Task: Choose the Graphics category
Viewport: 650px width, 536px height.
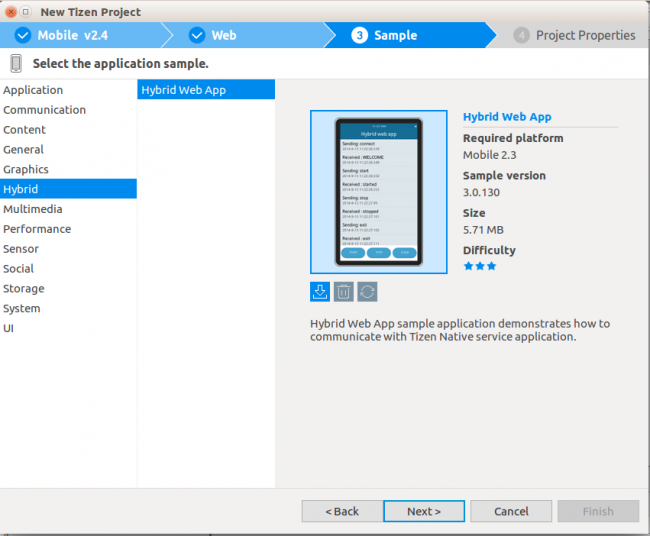Action: pyautogui.click(x=26, y=169)
